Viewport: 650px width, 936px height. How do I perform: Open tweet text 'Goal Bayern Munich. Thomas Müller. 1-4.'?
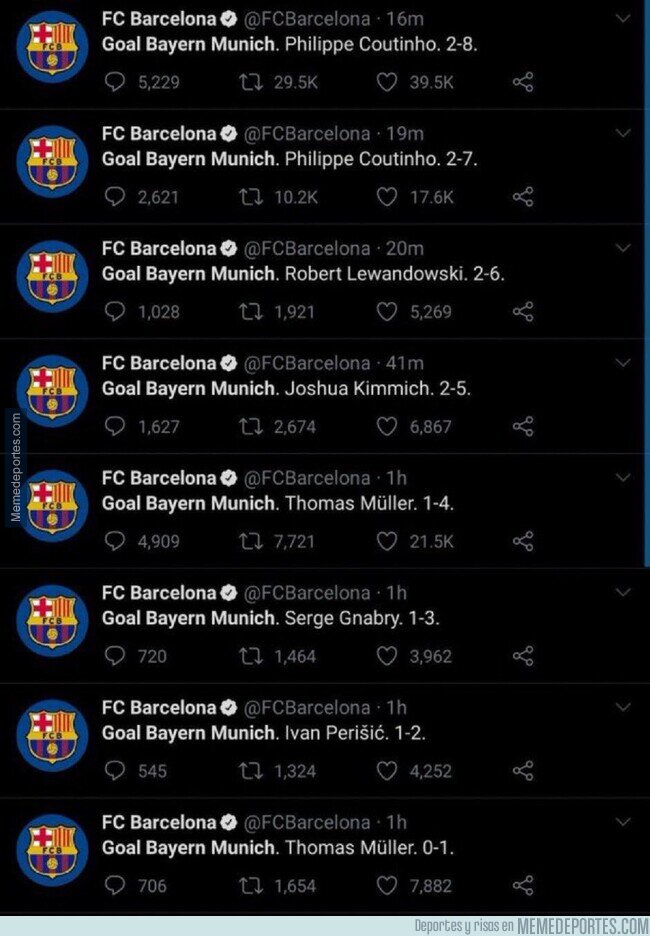(278, 504)
